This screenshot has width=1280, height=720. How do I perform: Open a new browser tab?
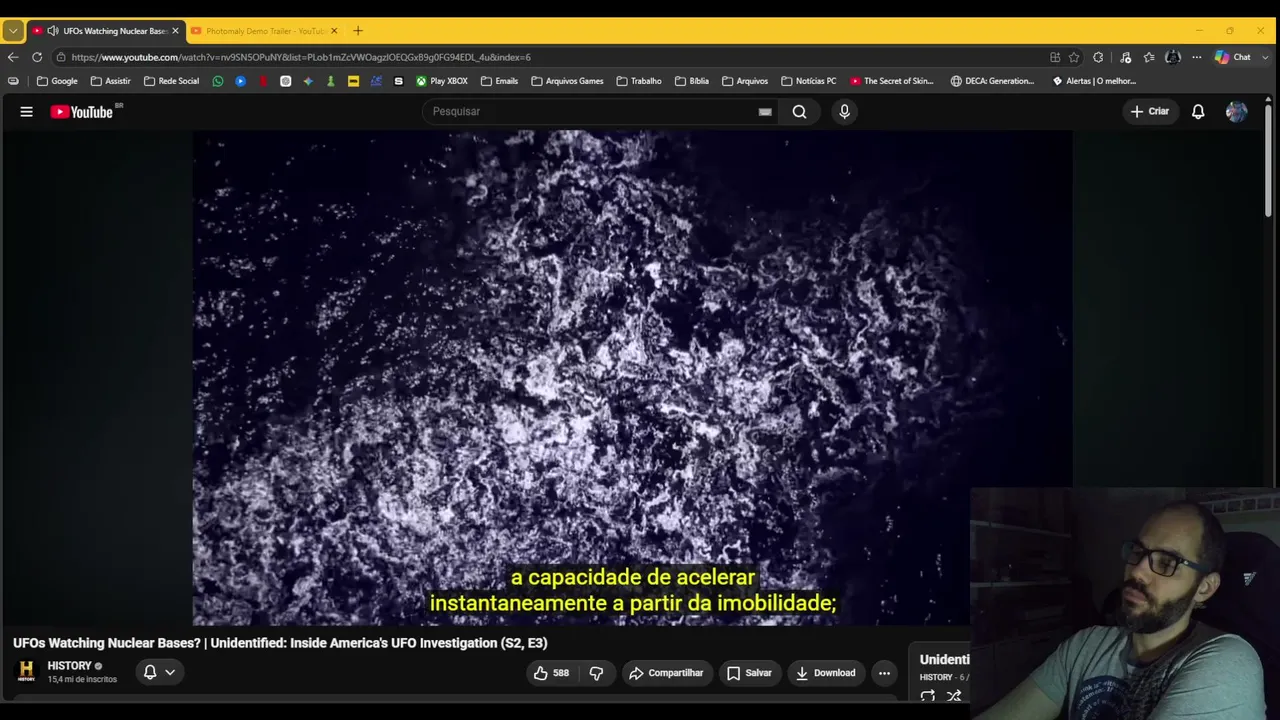pos(358,31)
